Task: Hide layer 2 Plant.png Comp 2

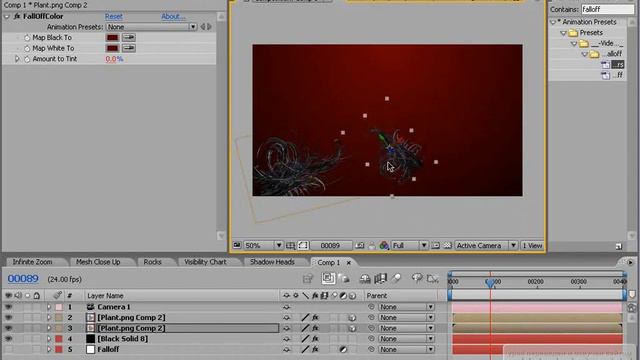Action: [8, 317]
